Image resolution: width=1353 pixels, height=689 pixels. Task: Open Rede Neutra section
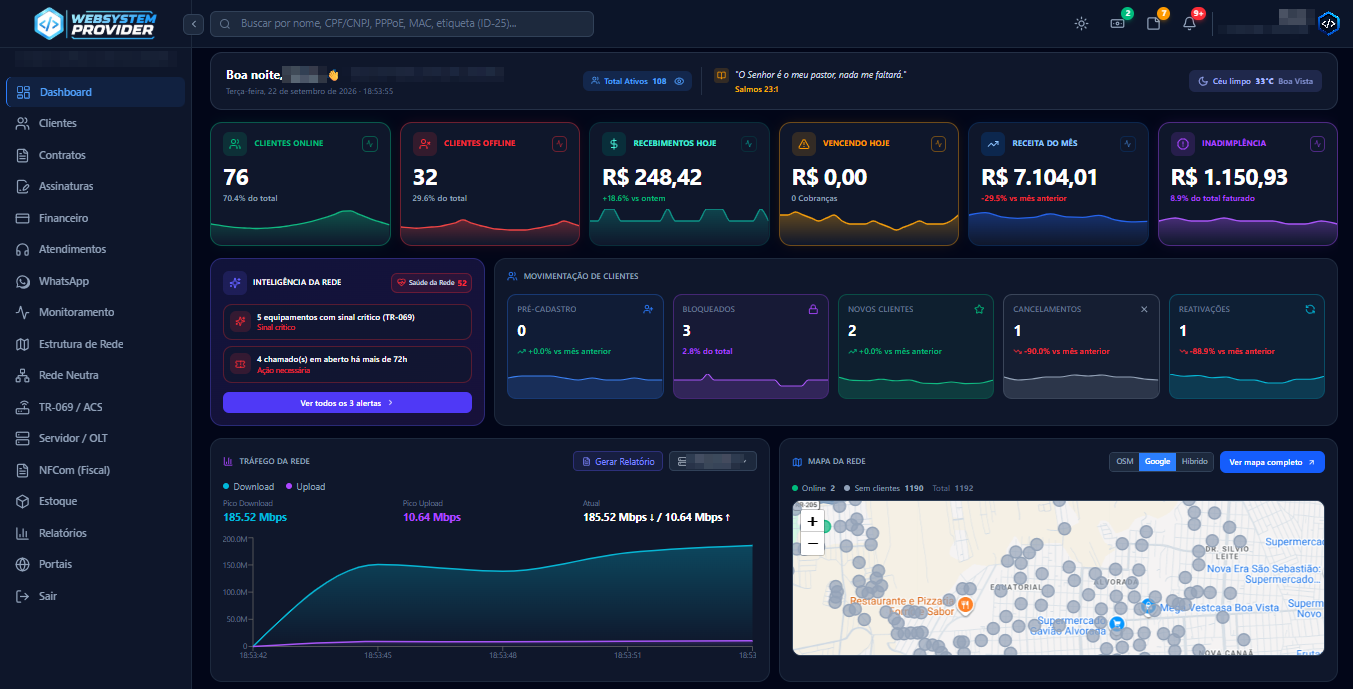(x=96, y=375)
